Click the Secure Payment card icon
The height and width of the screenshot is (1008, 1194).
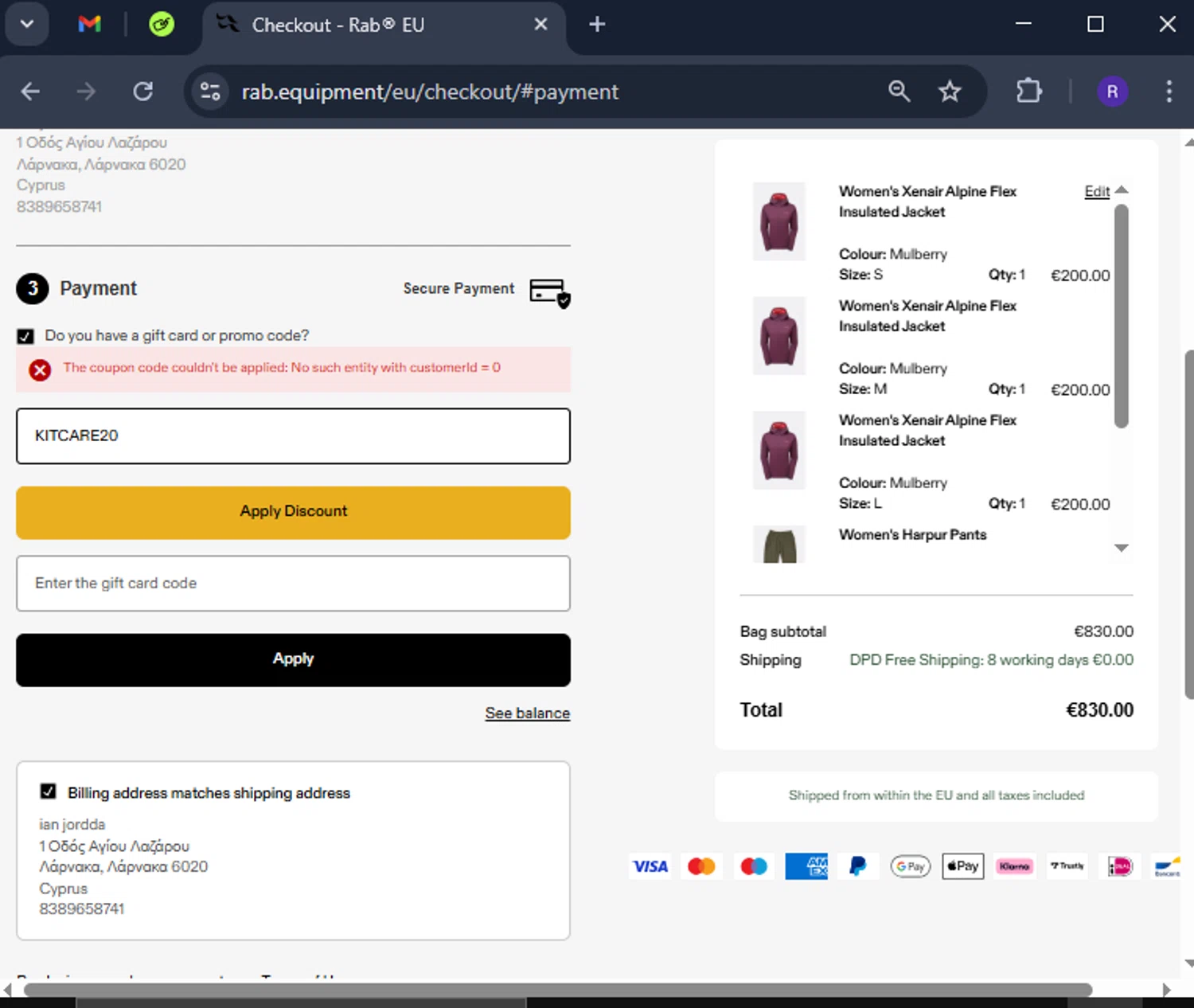click(550, 292)
